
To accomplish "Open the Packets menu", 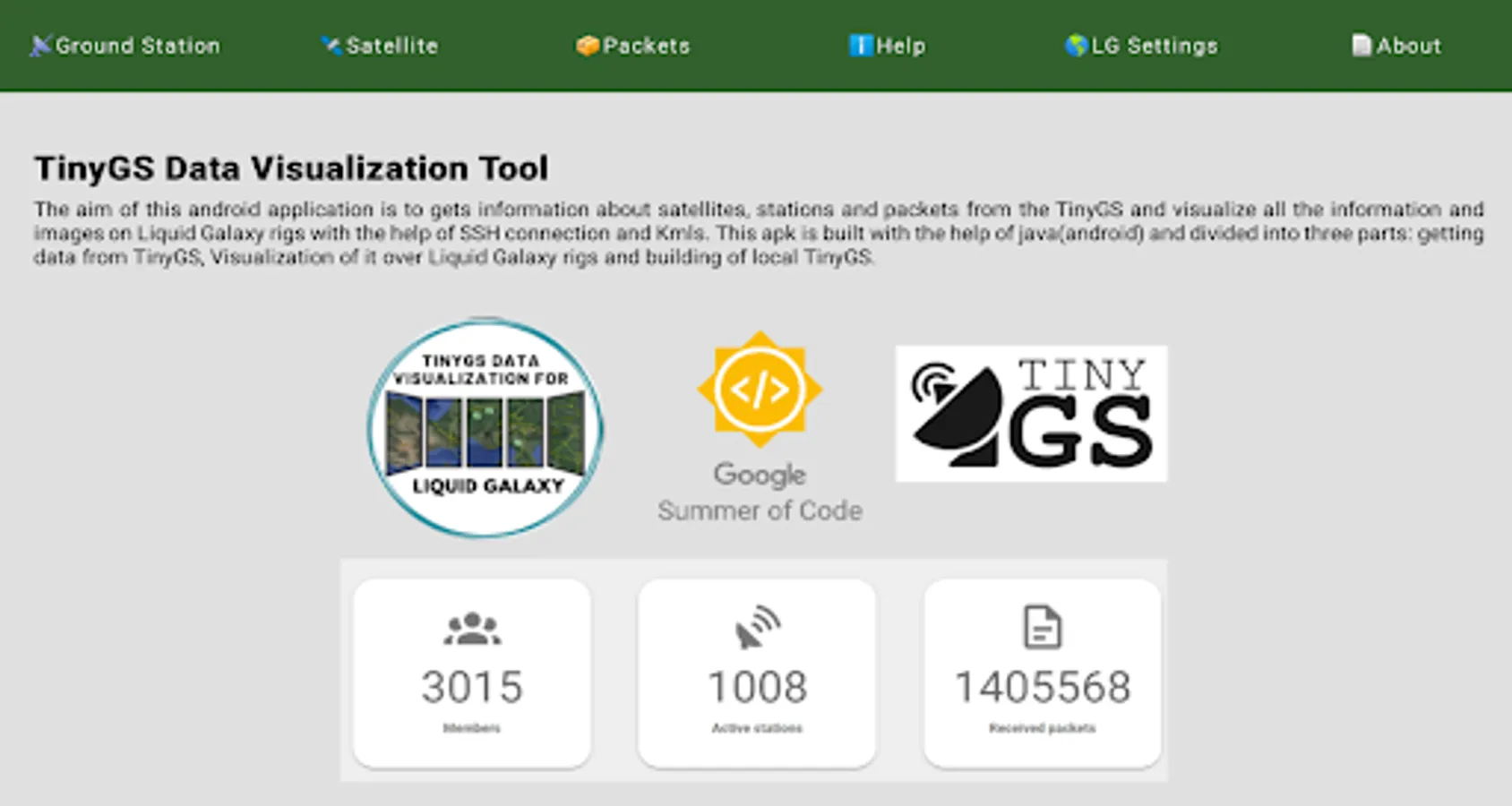I will (633, 46).
